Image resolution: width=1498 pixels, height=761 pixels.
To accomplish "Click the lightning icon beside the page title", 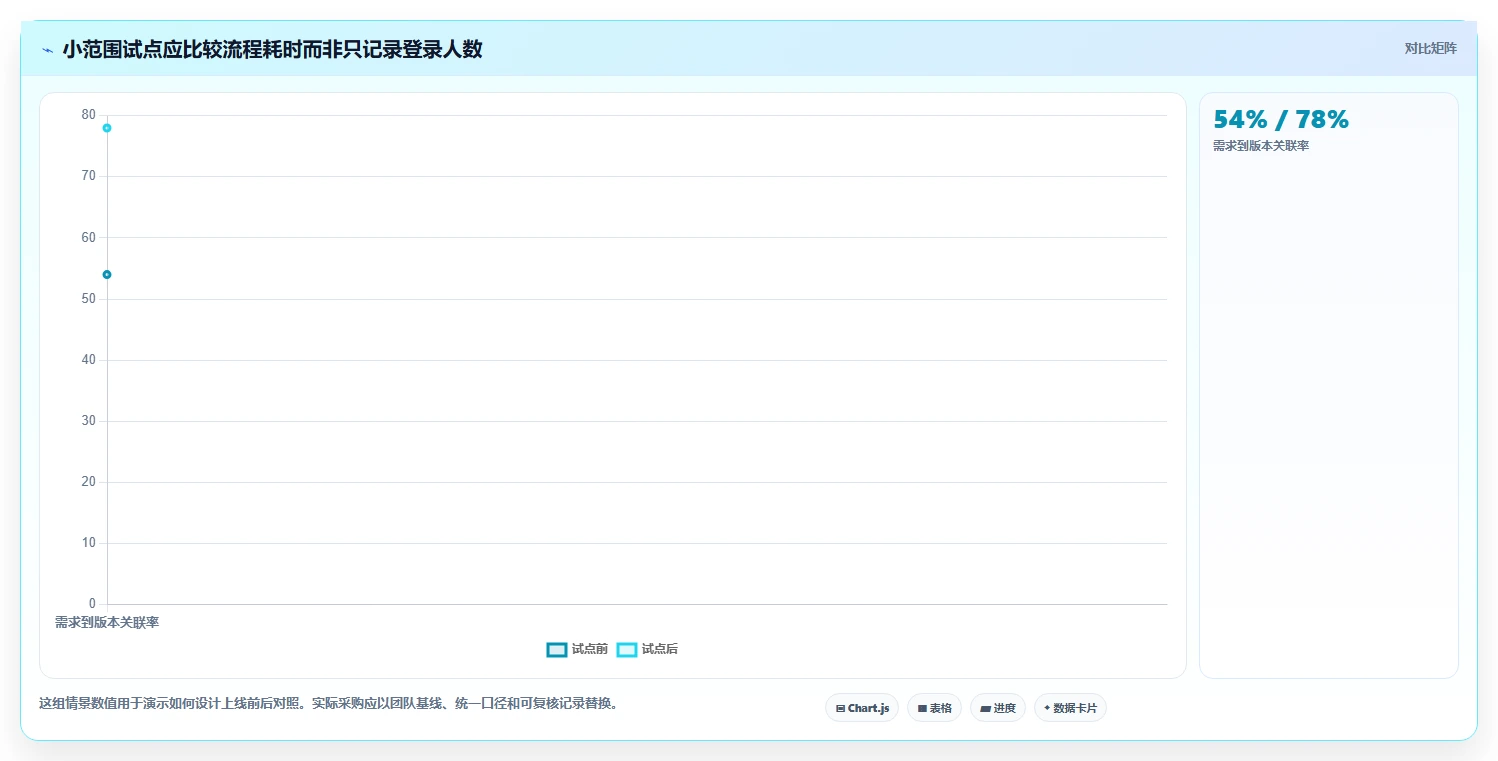I will [47, 50].
